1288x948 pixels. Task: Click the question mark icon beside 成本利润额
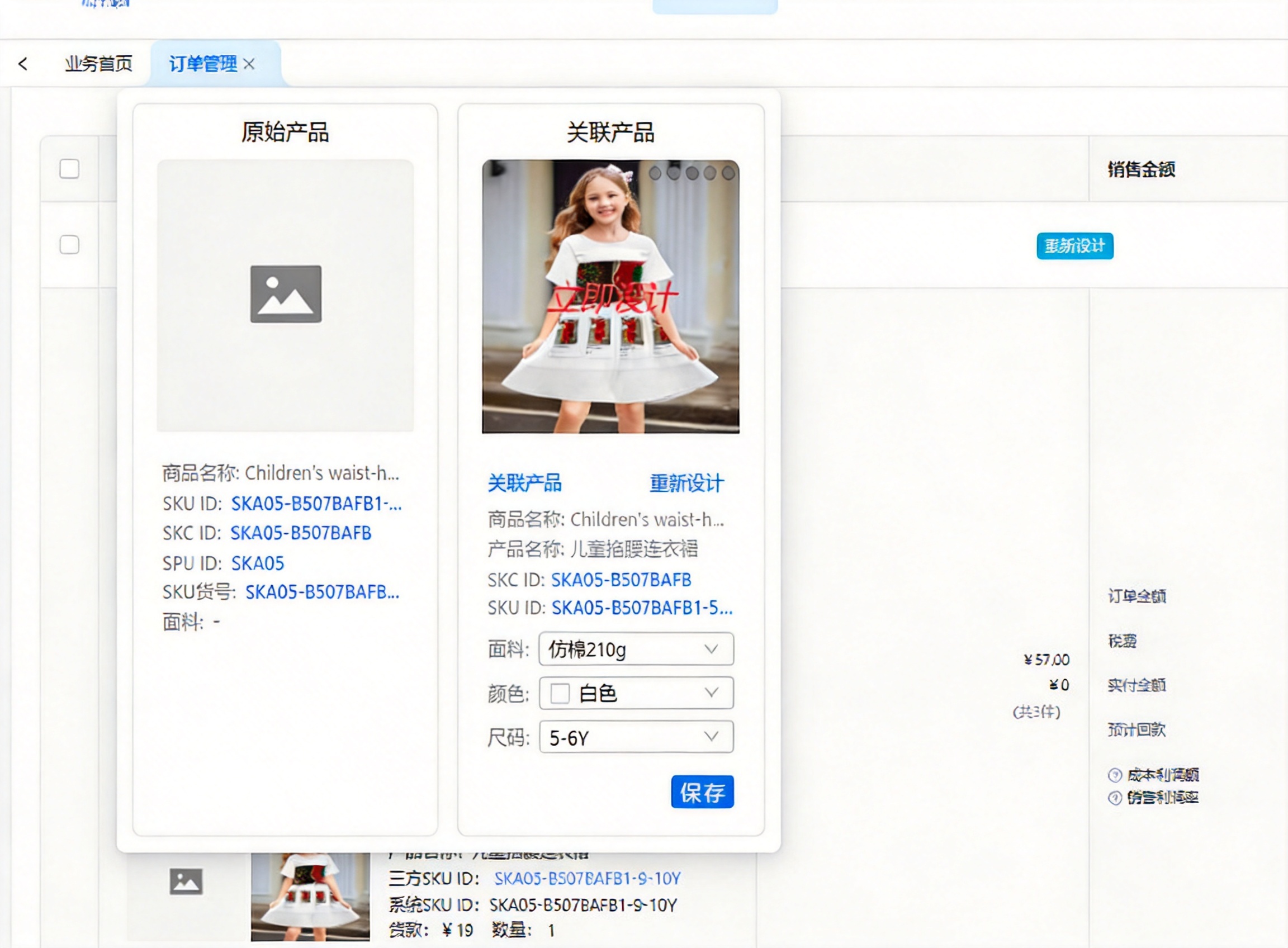pyautogui.click(x=1115, y=775)
